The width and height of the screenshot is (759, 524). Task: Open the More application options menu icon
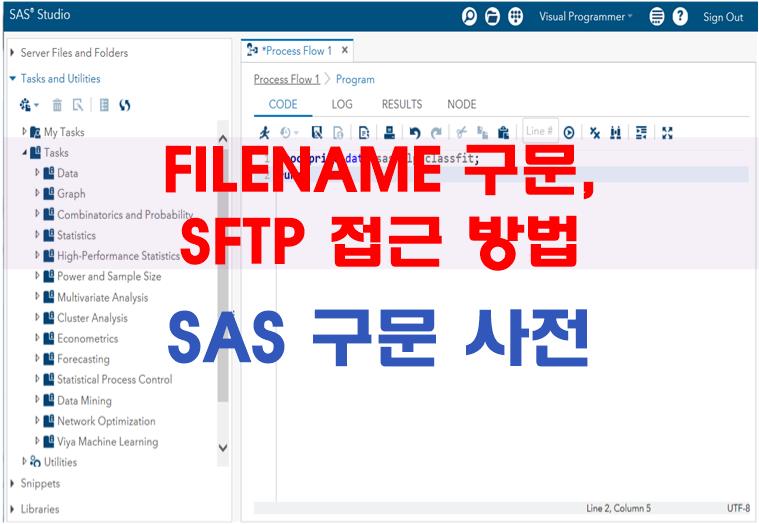pos(656,16)
